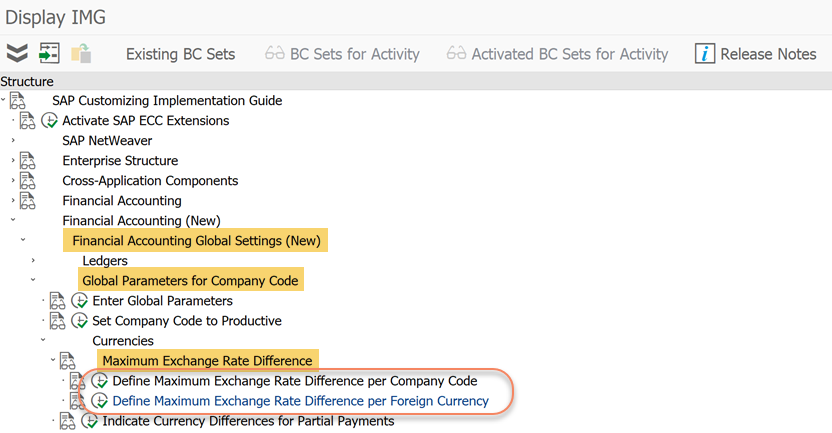Click the Release Notes info icon
Viewport: 832px width, 433px height.
(705, 54)
